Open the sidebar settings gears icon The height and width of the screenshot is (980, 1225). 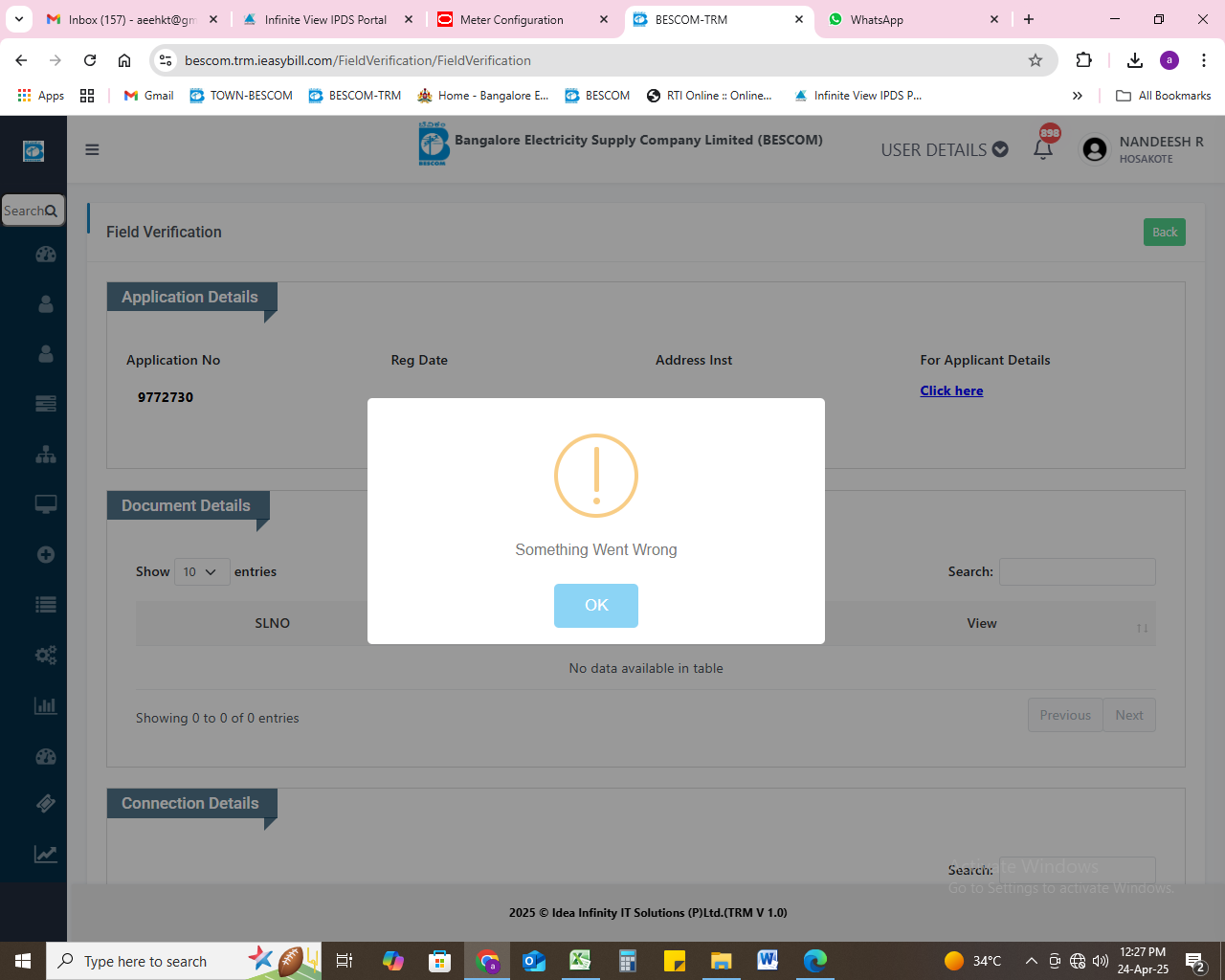45,656
